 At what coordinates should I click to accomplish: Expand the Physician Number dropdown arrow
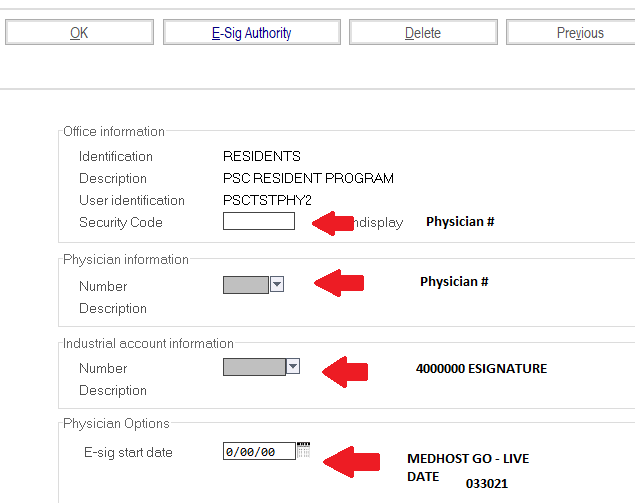pyautogui.click(x=278, y=285)
